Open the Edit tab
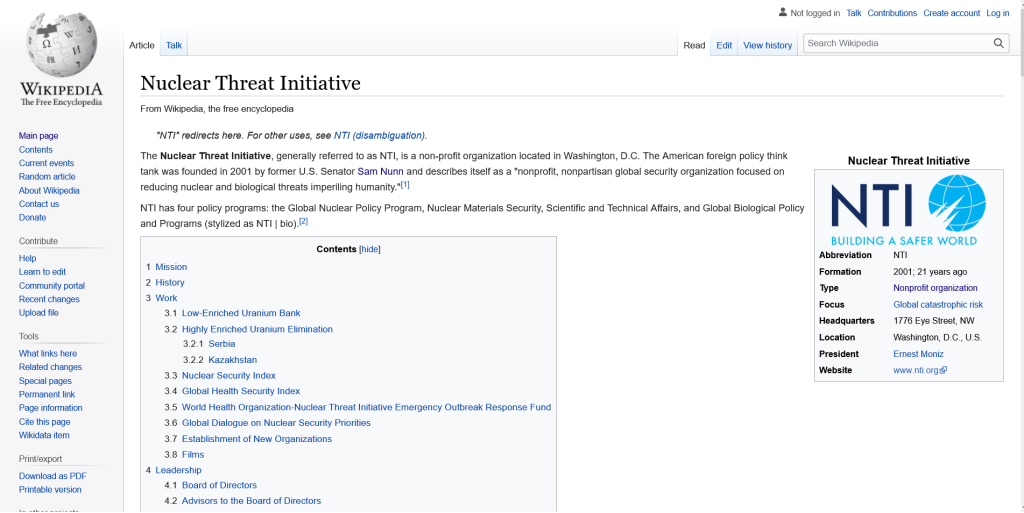 [724, 45]
